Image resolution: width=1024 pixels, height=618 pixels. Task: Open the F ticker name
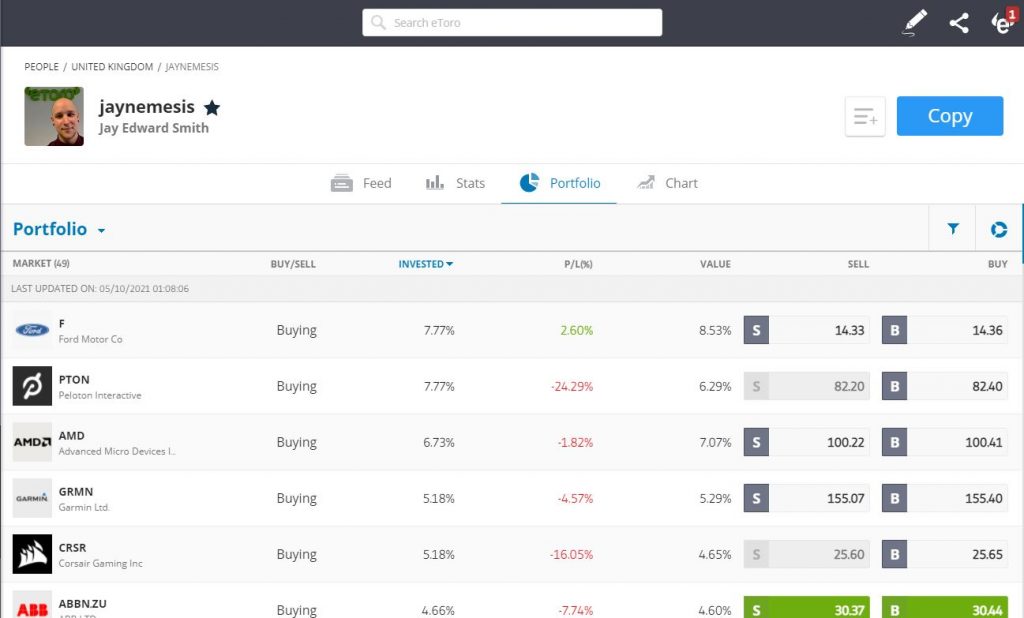coord(62,323)
